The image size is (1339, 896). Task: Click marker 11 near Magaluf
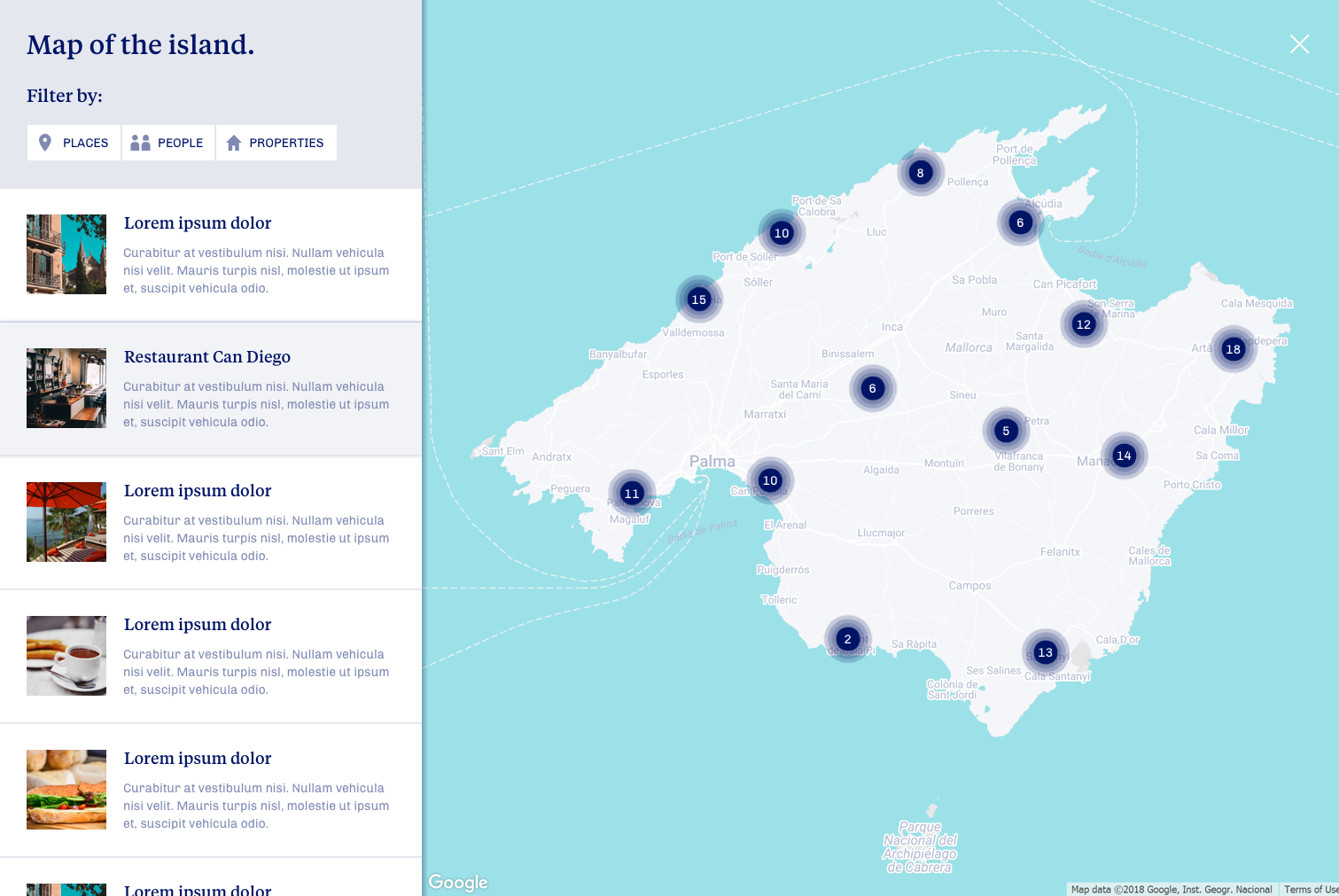(632, 494)
